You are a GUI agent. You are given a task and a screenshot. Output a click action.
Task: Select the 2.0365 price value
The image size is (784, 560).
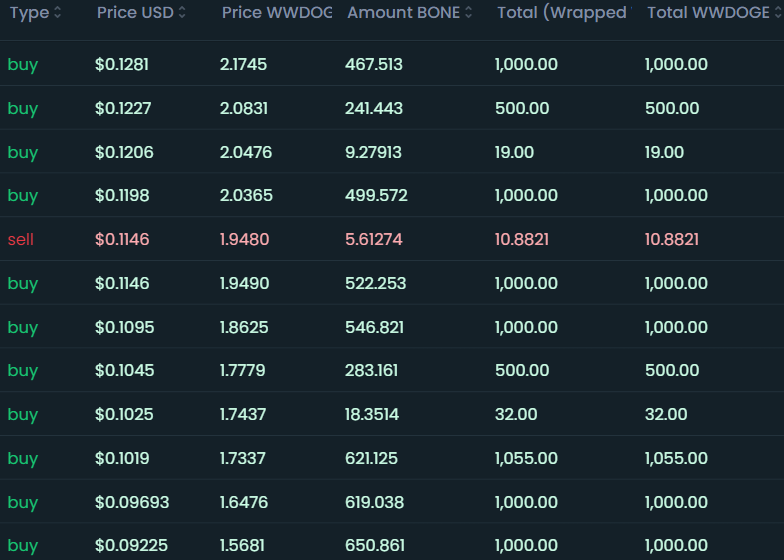(246, 196)
